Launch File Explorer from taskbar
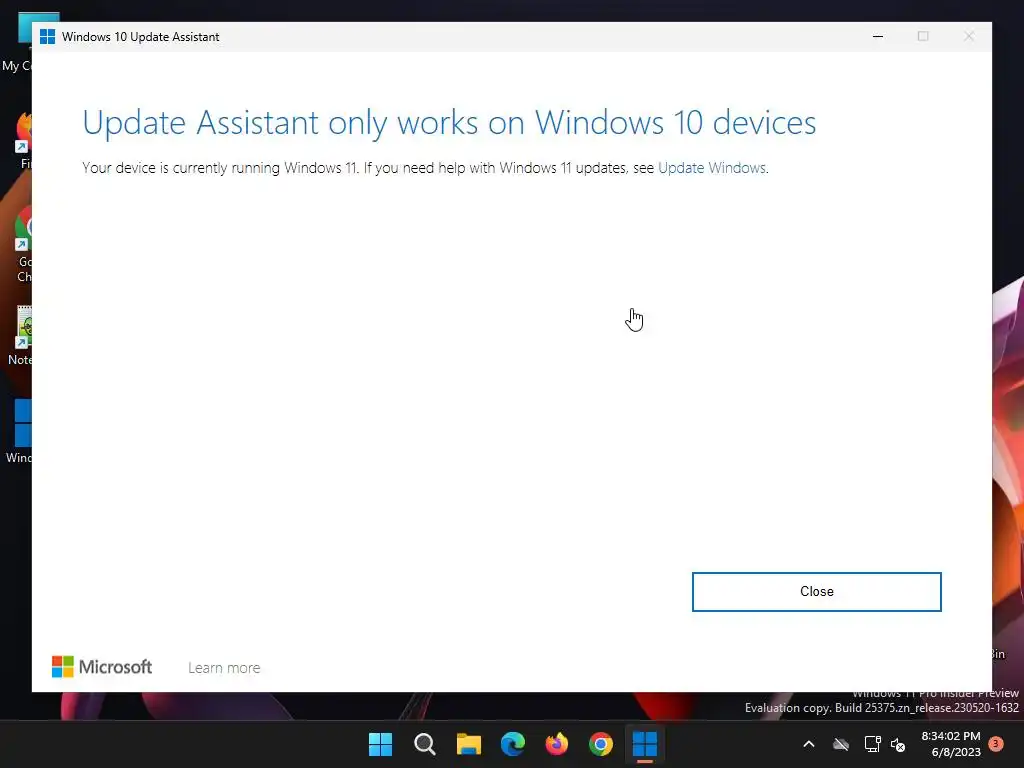This screenshot has height=768, width=1024. coord(469,744)
